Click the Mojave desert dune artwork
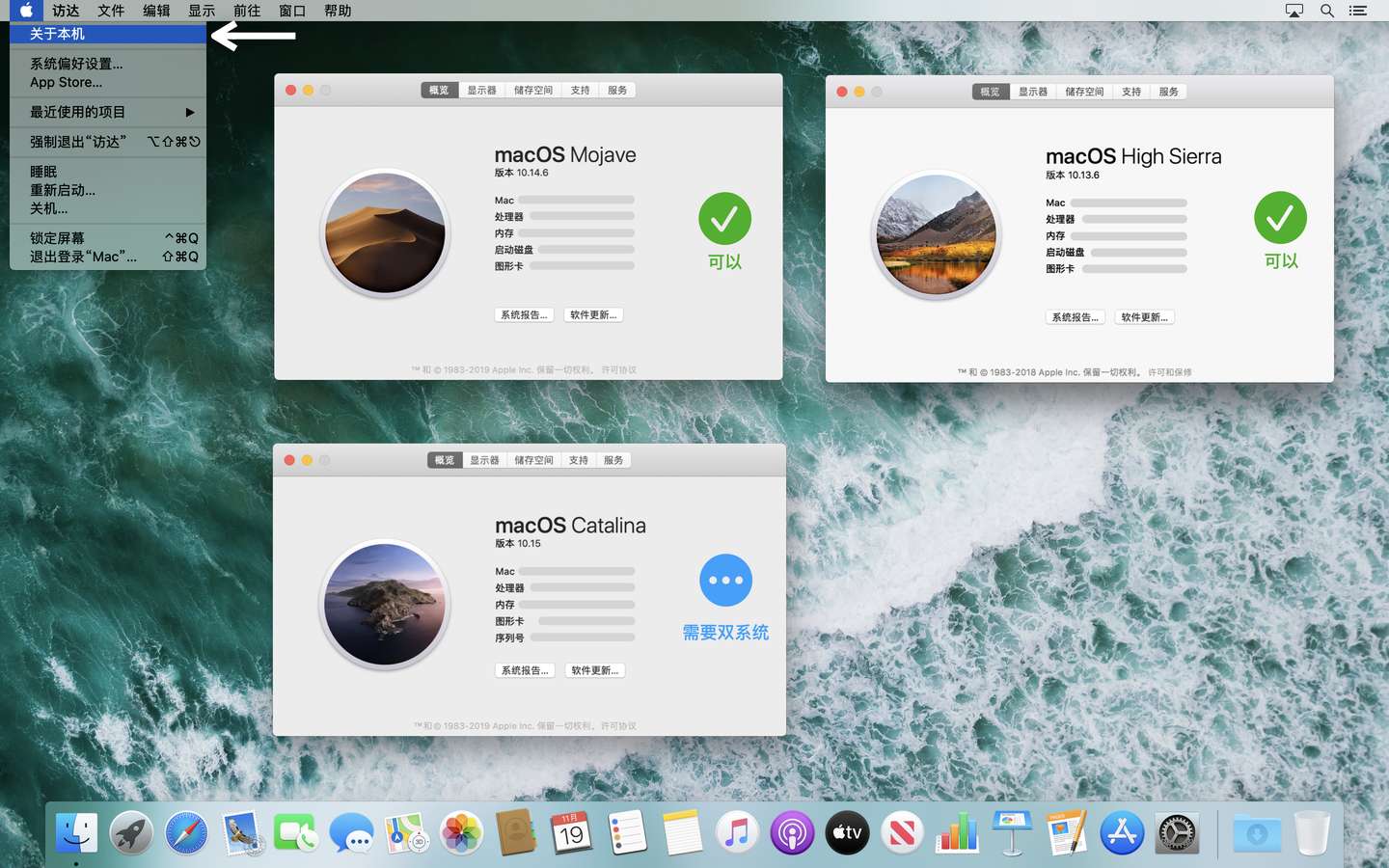Viewport: 1389px width, 868px height. (x=385, y=233)
